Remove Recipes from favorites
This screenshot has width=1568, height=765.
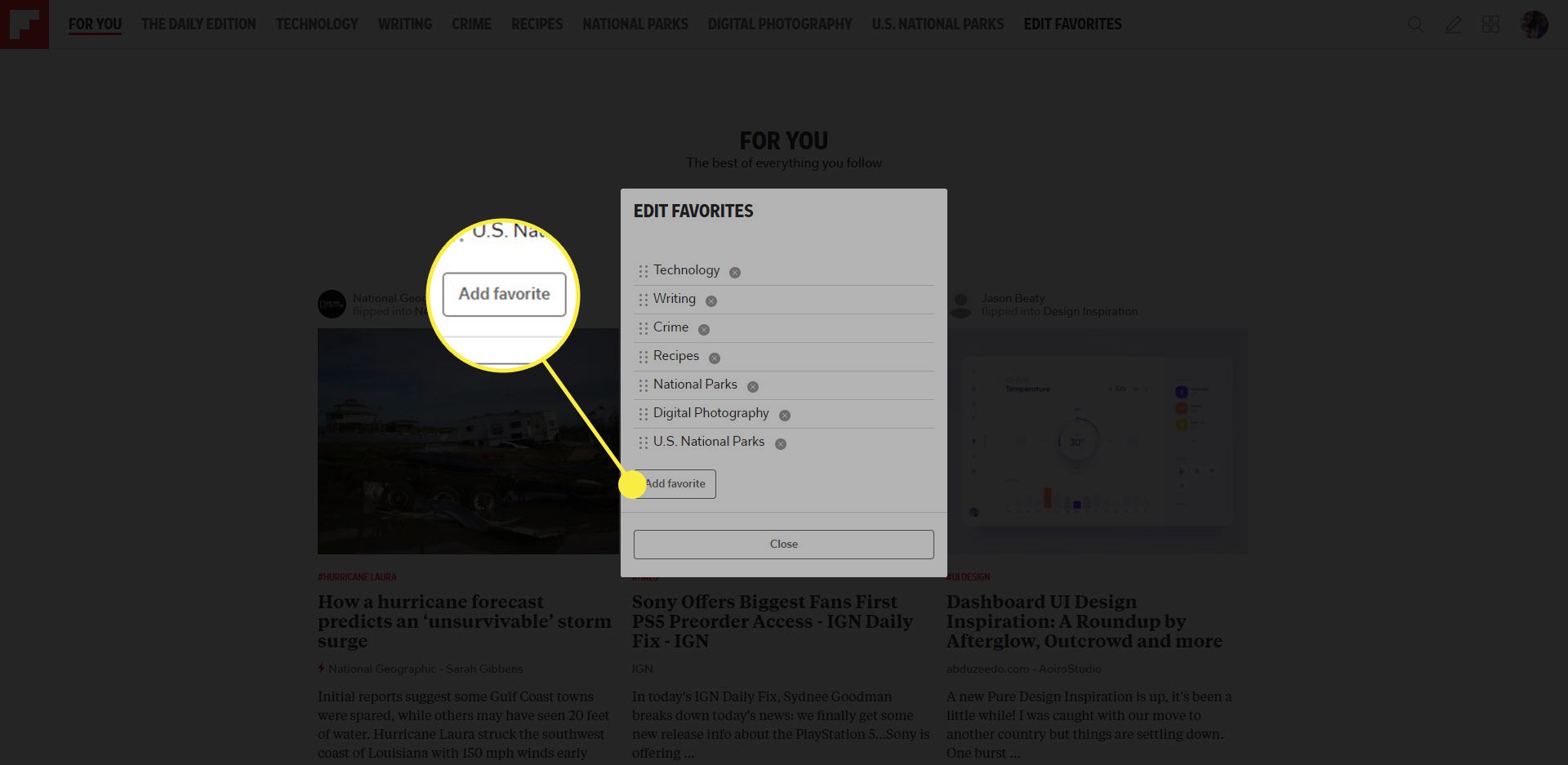(x=715, y=358)
